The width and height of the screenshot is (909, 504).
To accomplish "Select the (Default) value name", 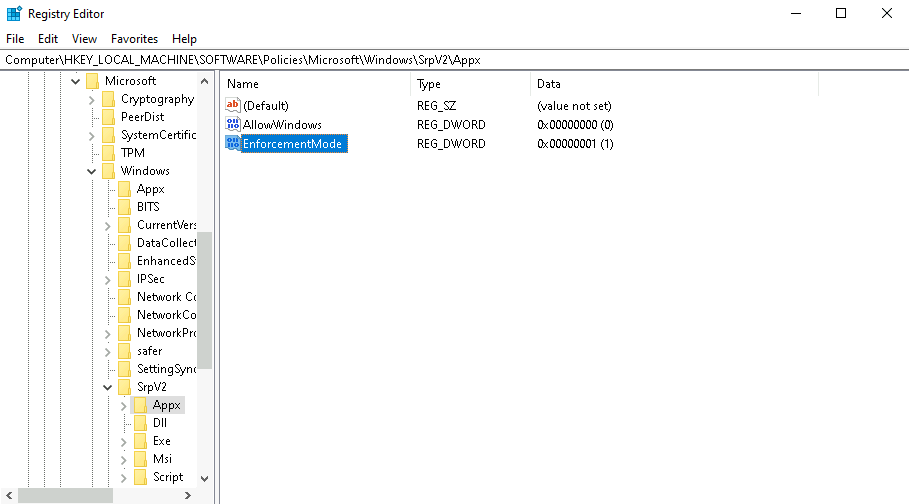I will pyautogui.click(x=266, y=106).
